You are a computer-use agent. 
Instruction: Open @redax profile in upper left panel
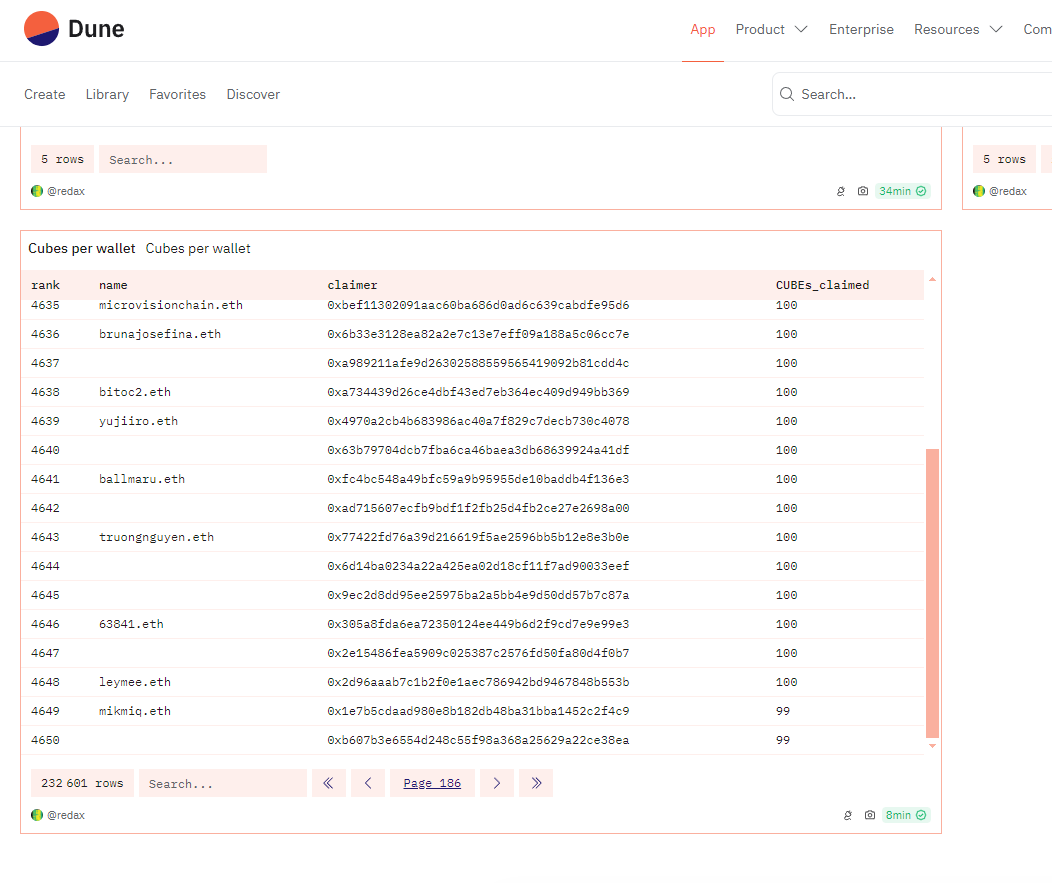pyautogui.click(x=66, y=191)
